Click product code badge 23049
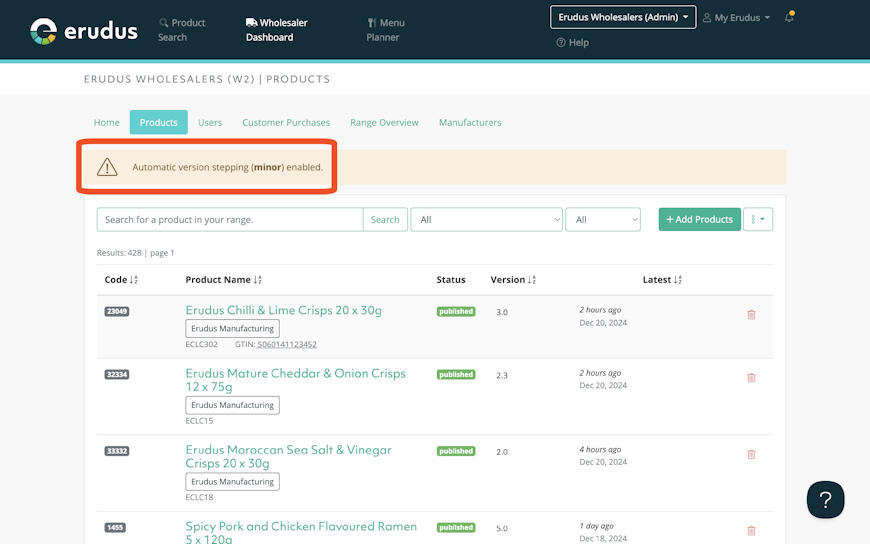 coord(117,311)
